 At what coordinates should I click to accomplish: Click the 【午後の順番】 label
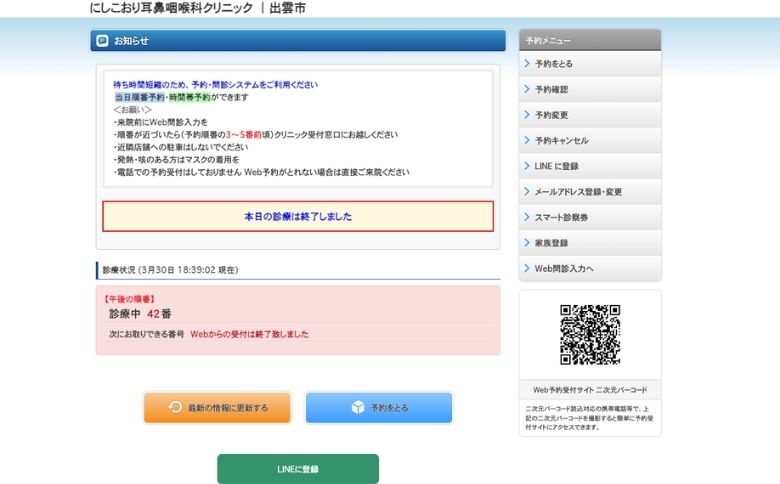coord(129,299)
